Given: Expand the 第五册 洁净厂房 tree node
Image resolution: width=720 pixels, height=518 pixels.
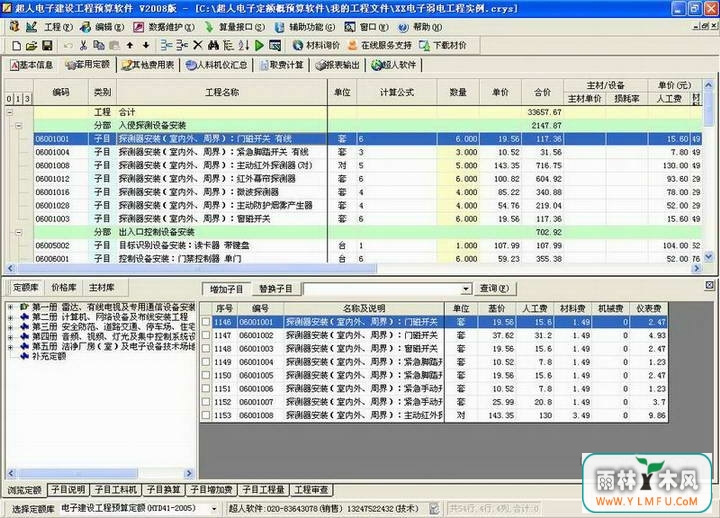Looking at the screenshot, I should 10,347.
